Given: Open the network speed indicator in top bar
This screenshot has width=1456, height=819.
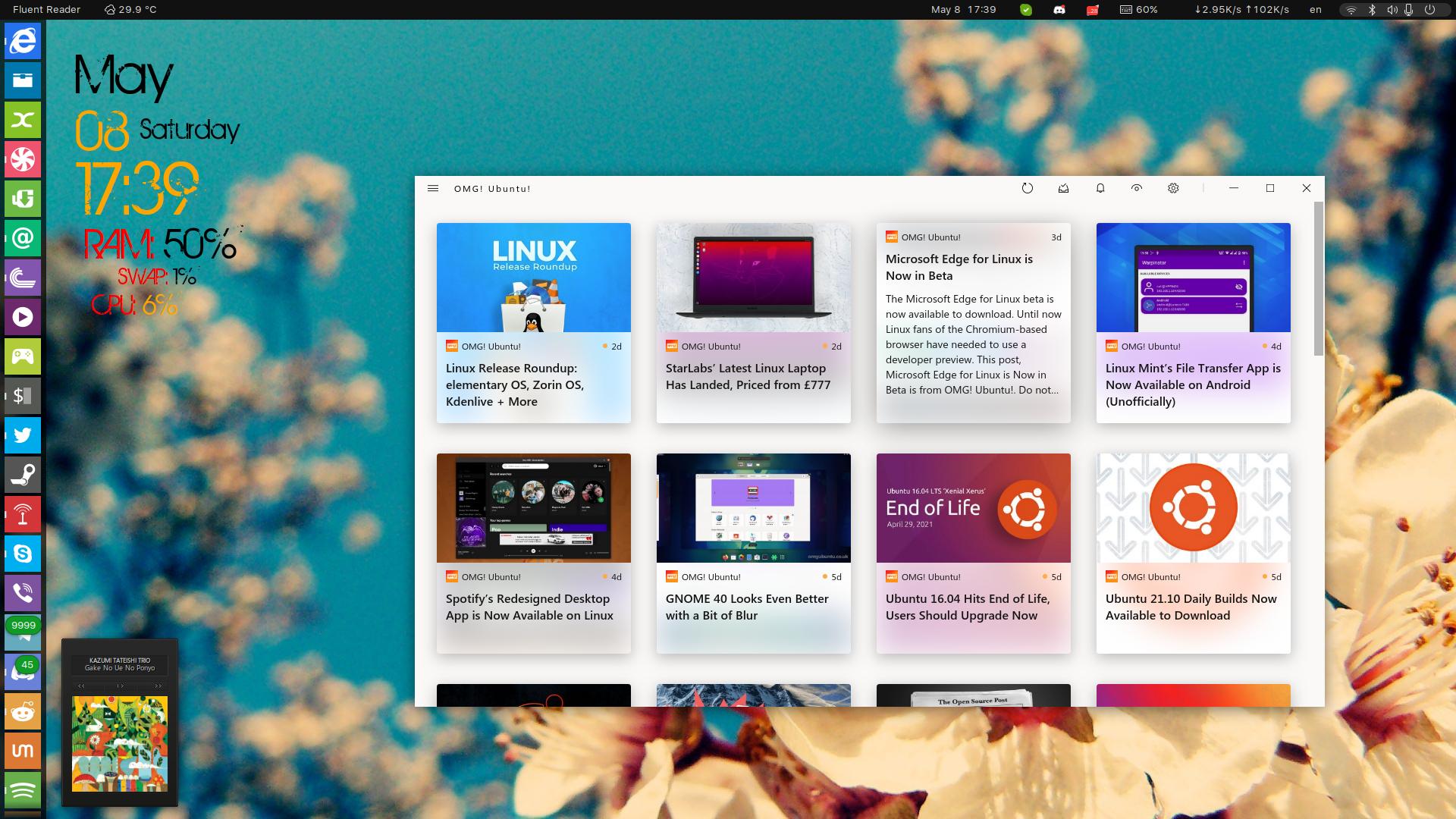Looking at the screenshot, I should [1242, 10].
